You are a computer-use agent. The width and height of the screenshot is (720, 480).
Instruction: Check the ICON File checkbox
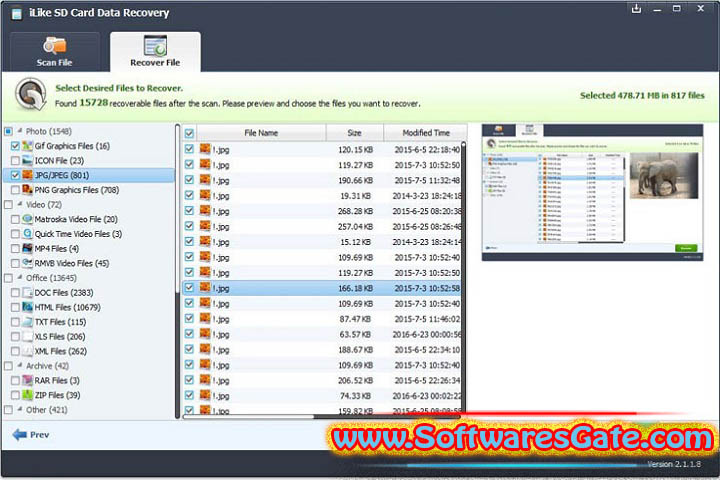(x=15, y=161)
